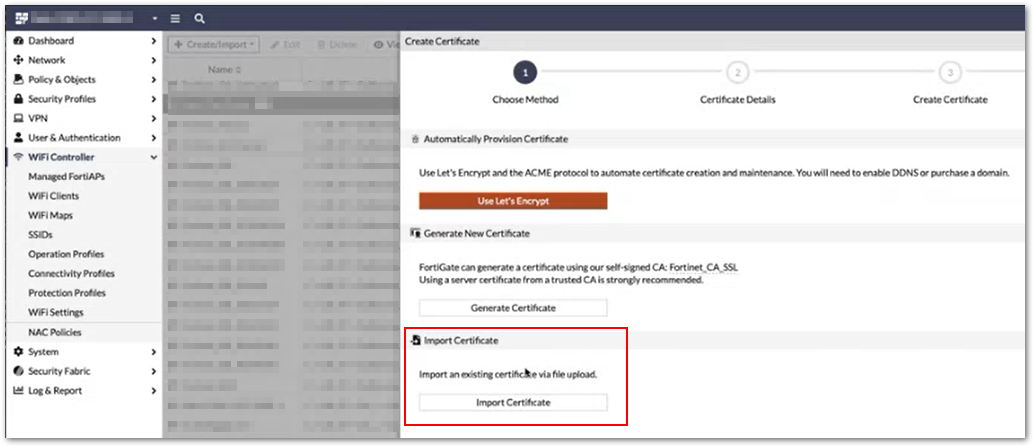This screenshot has width=1034, height=447.
Task: Open NAC Policies menu item
Action: coord(55,332)
